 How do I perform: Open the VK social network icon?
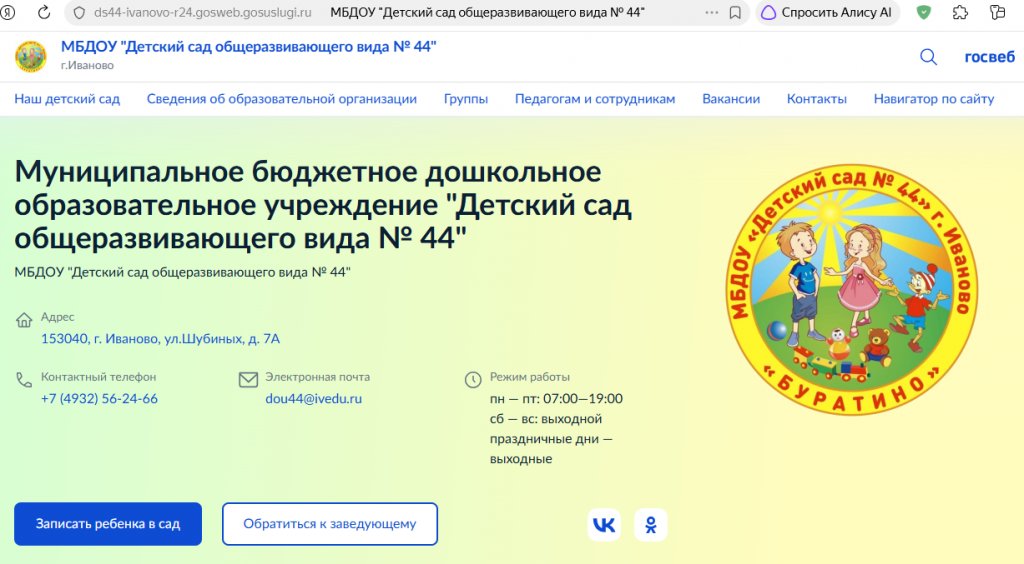click(604, 525)
